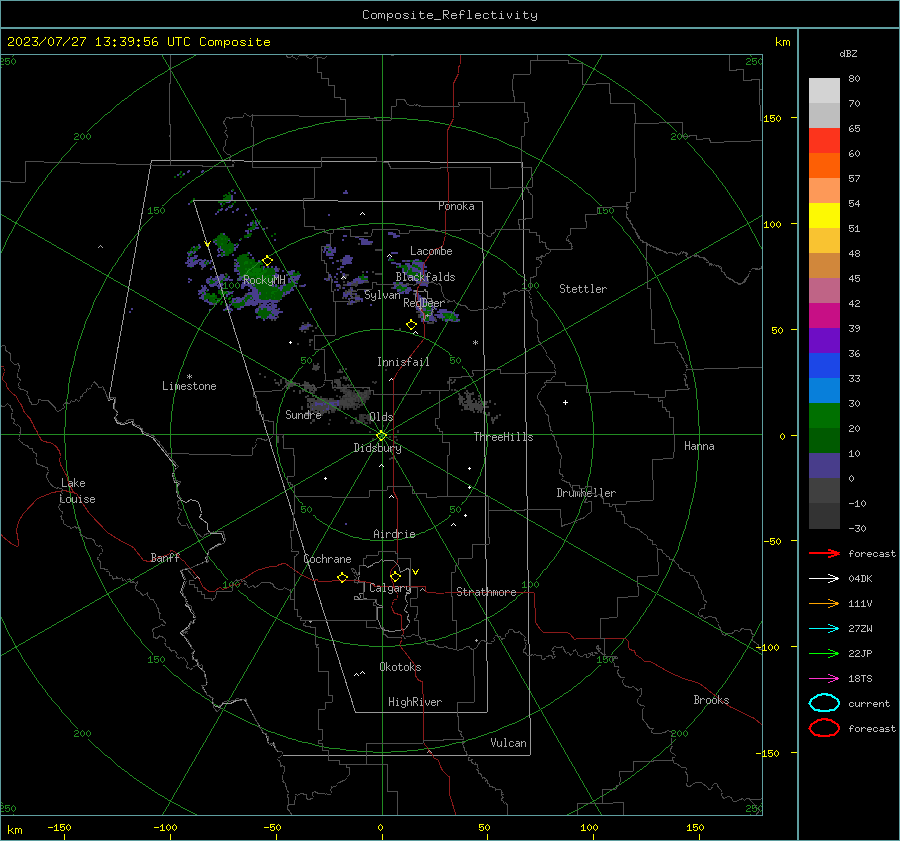Click the Brooks label
900x841 pixels.
click(x=711, y=700)
